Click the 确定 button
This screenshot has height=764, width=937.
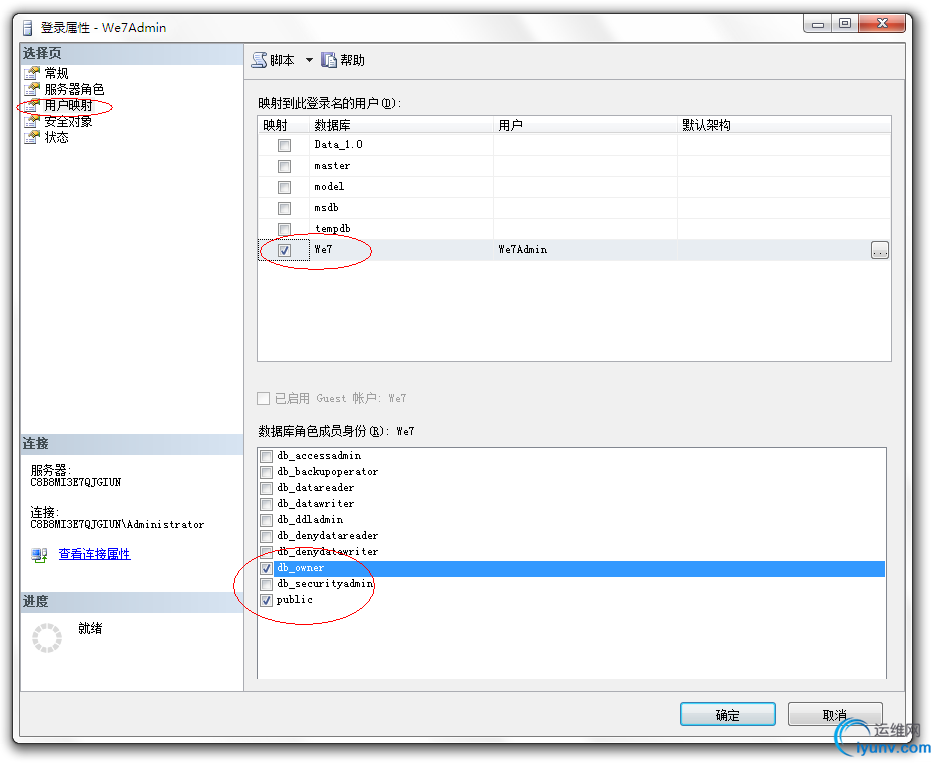(x=727, y=714)
